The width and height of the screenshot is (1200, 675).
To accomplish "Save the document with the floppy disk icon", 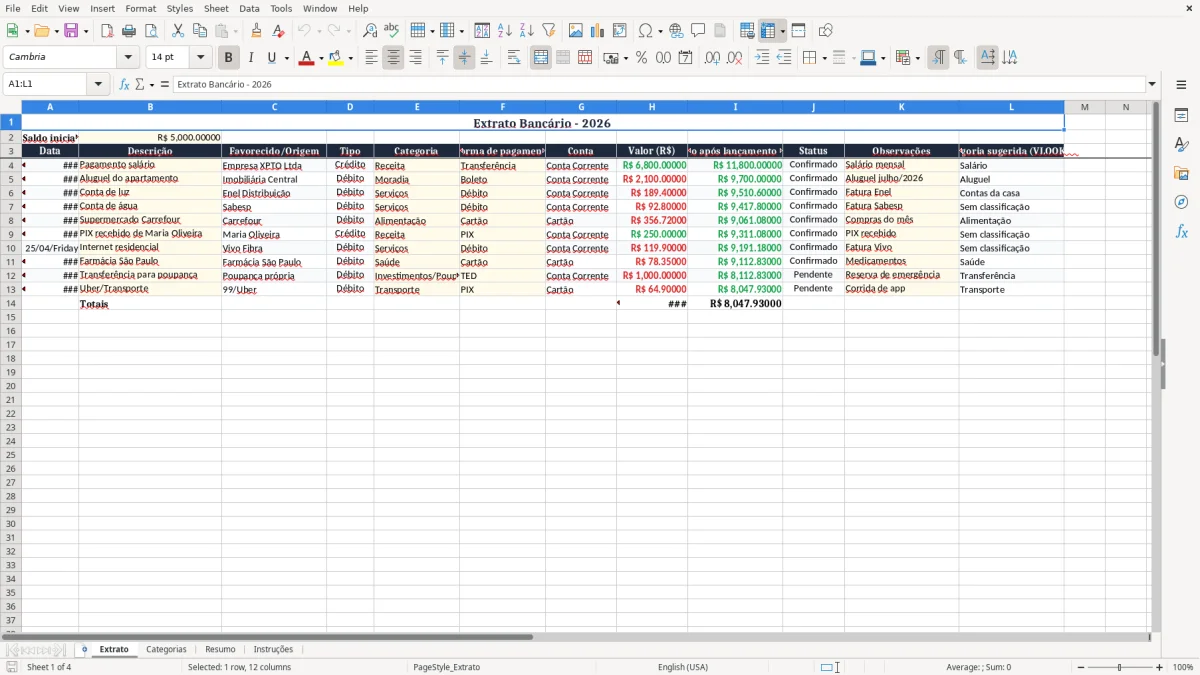I will pyautogui.click(x=71, y=31).
